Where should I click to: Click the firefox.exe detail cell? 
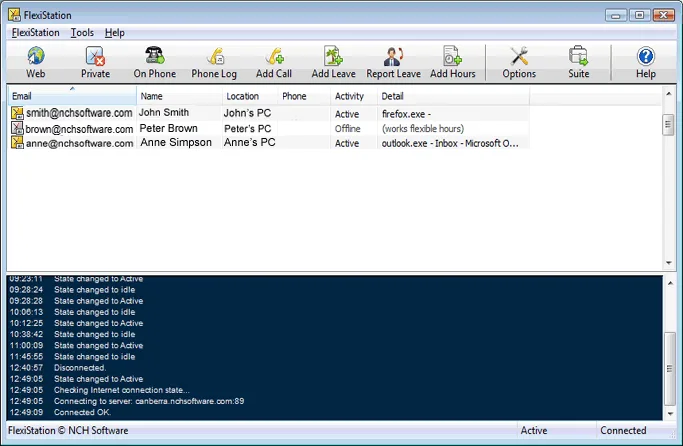click(x=406, y=114)
